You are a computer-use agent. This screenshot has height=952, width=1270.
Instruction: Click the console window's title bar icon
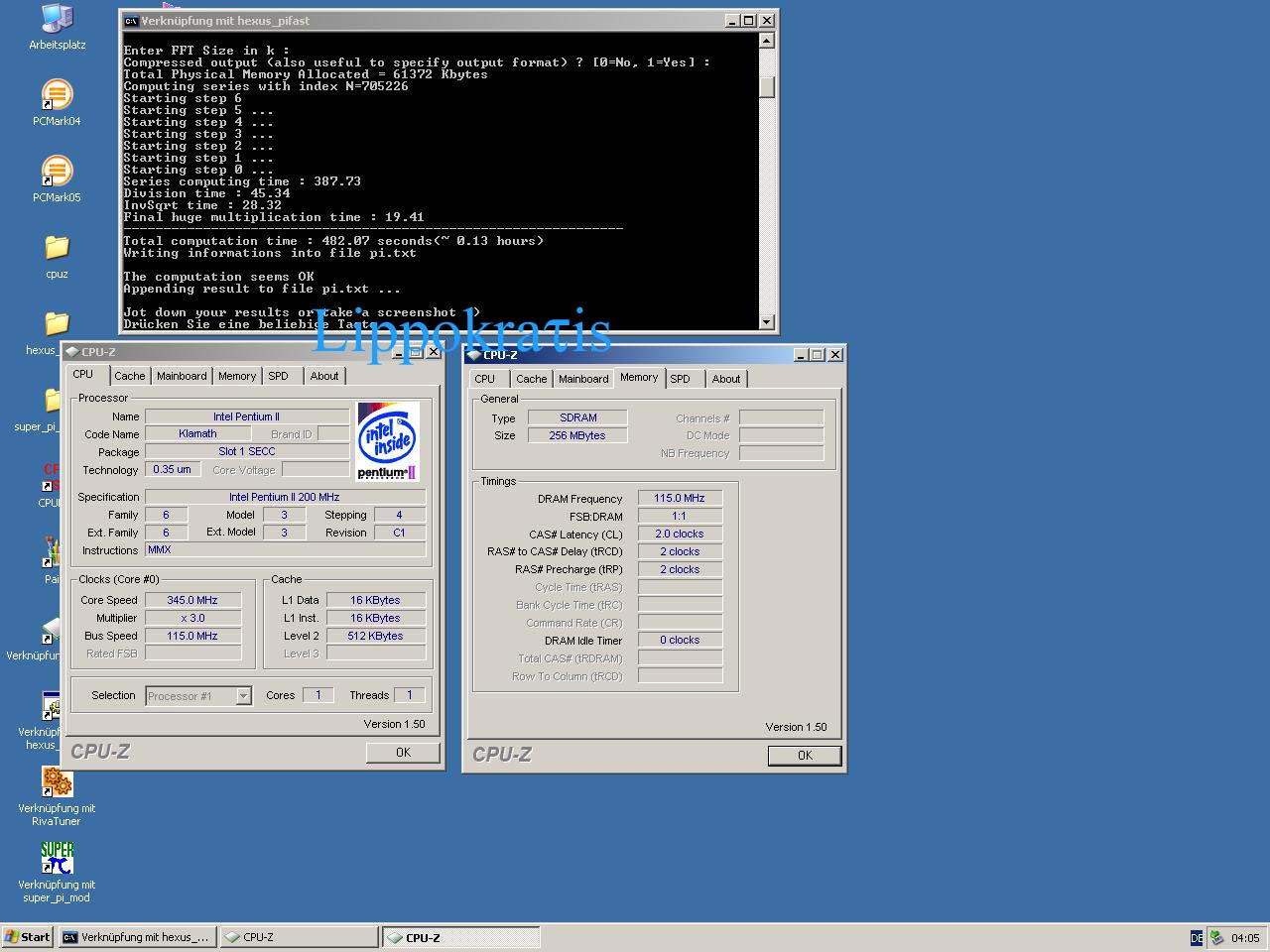coord(131,20)
